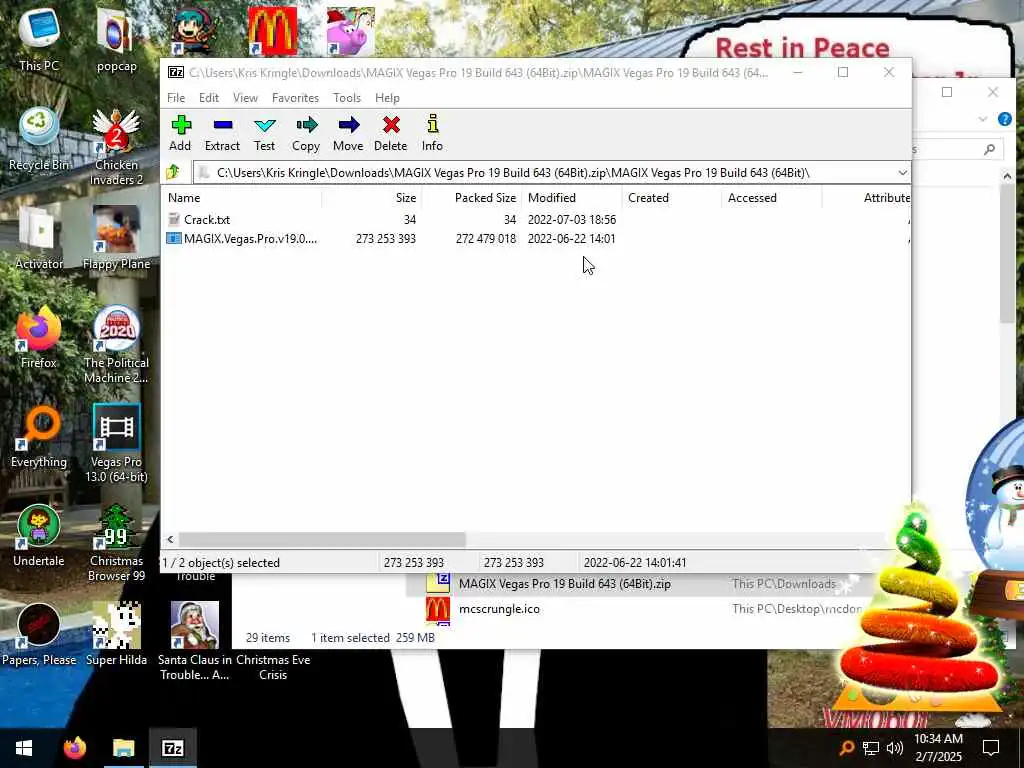
Task: Click the Everything search tray icon
Action: (846, 748)
